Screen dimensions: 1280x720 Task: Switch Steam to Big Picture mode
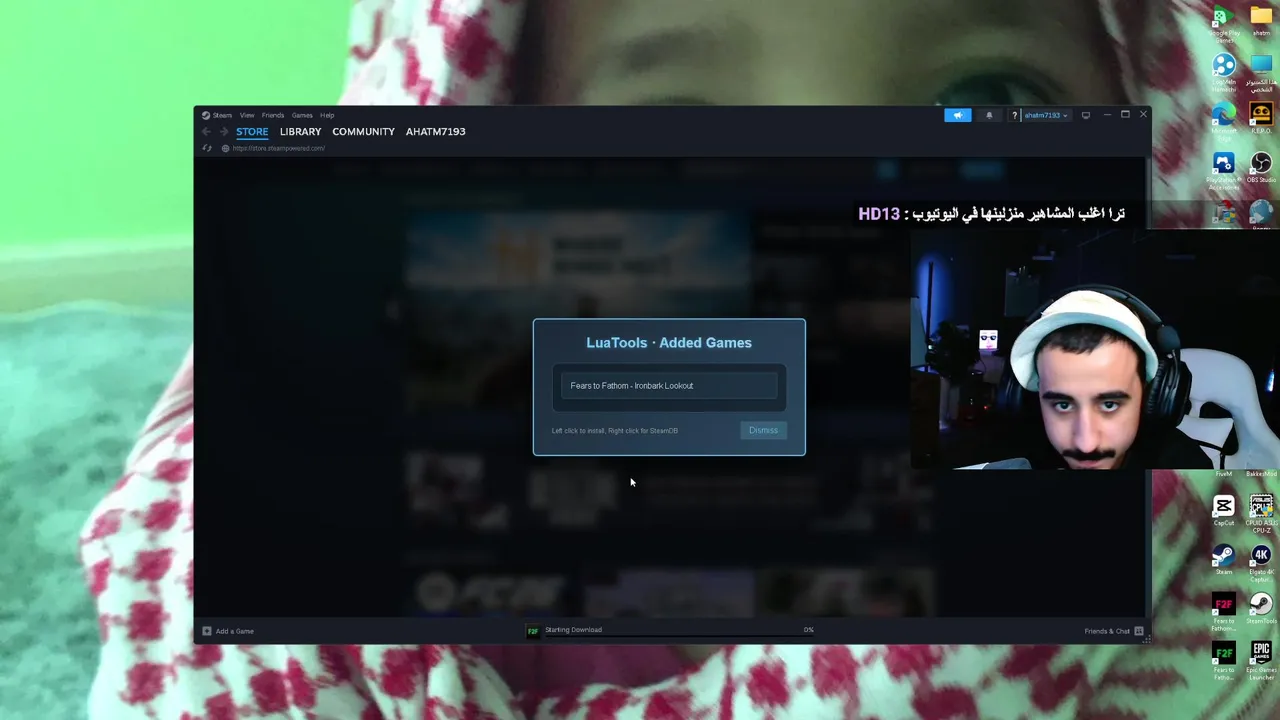pos(1086,115)
